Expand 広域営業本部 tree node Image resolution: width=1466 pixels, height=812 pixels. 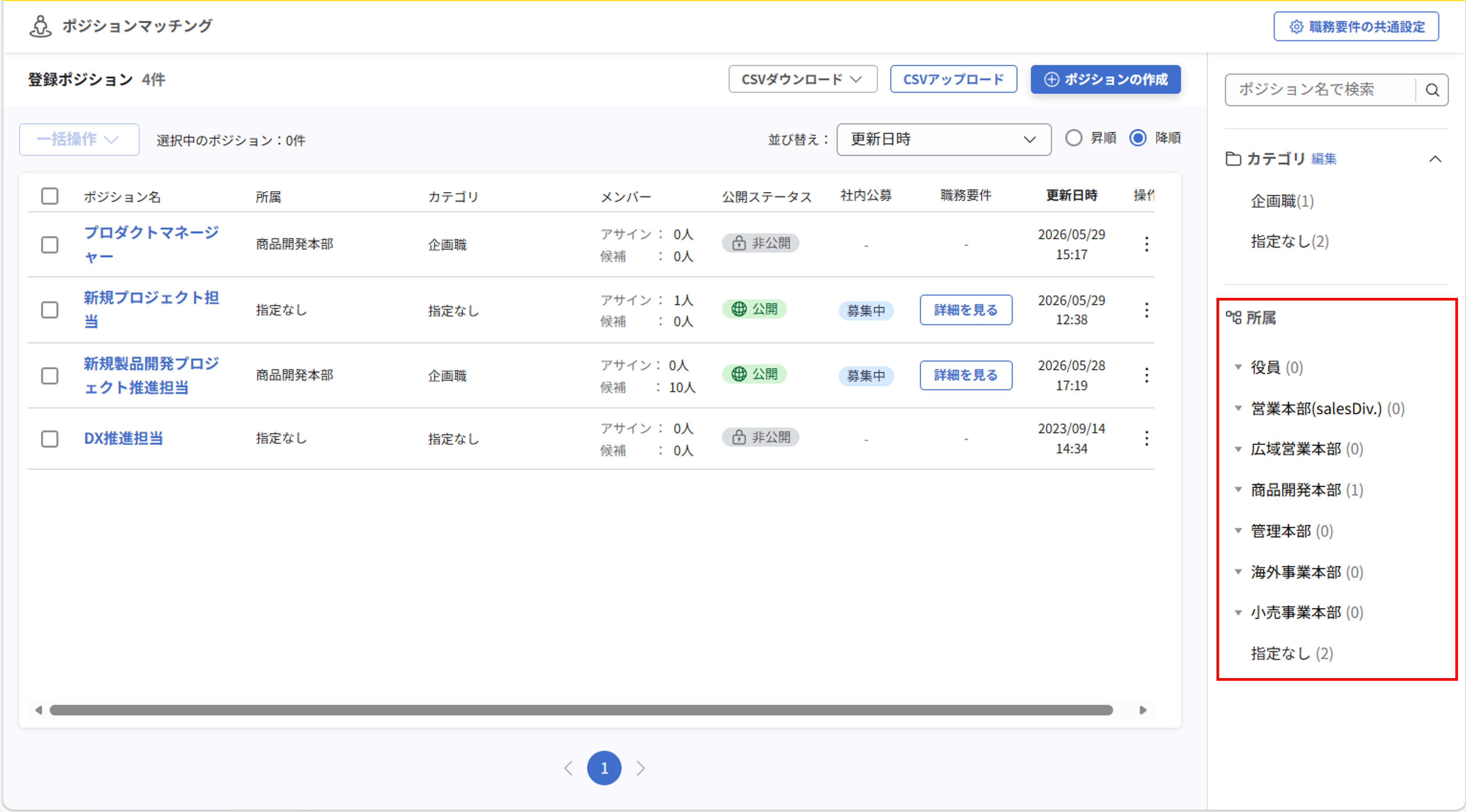1238,449
